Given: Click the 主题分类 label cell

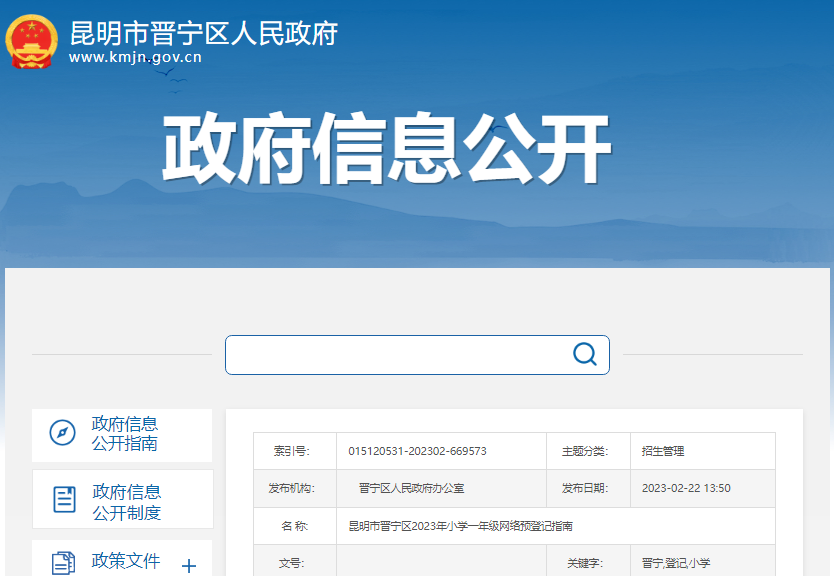Looking at the screenshot, I should (x=588, y=451).
